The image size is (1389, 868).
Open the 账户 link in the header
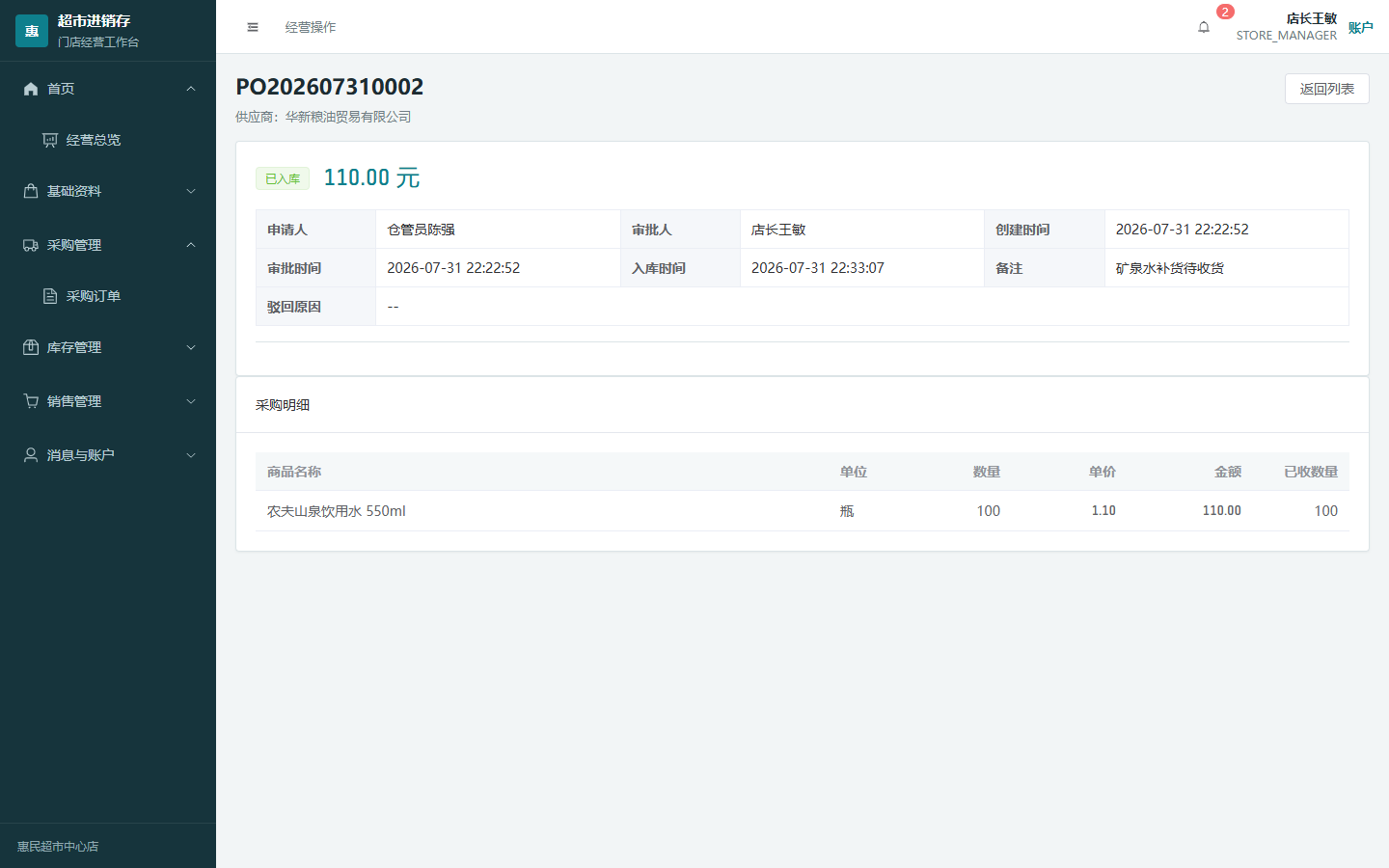pyautogui.click(x=1360, y=27)
